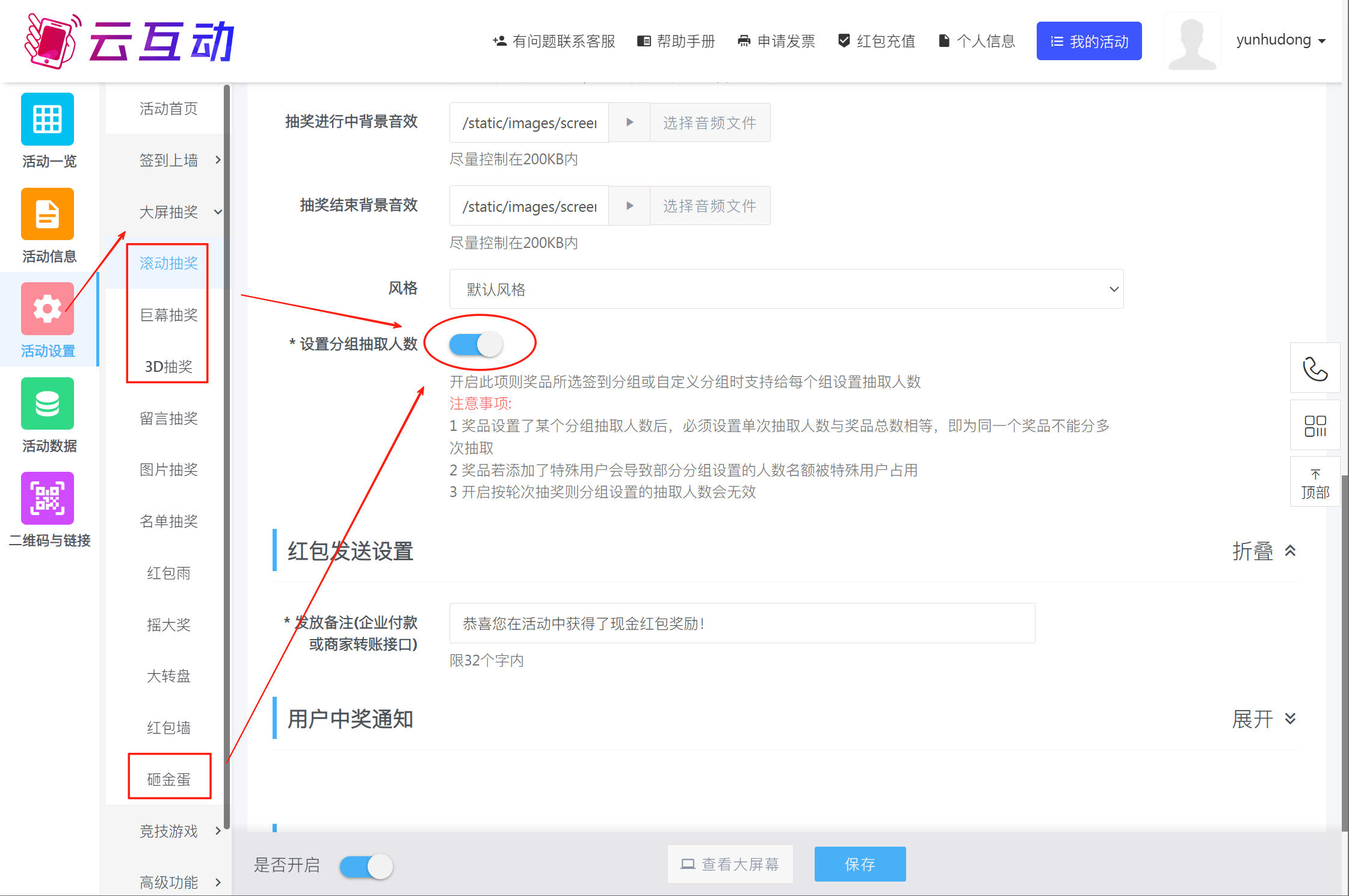1349x896 pixels.
Task: Click the phone contact icon on the right
Action: click(1315, 369)
